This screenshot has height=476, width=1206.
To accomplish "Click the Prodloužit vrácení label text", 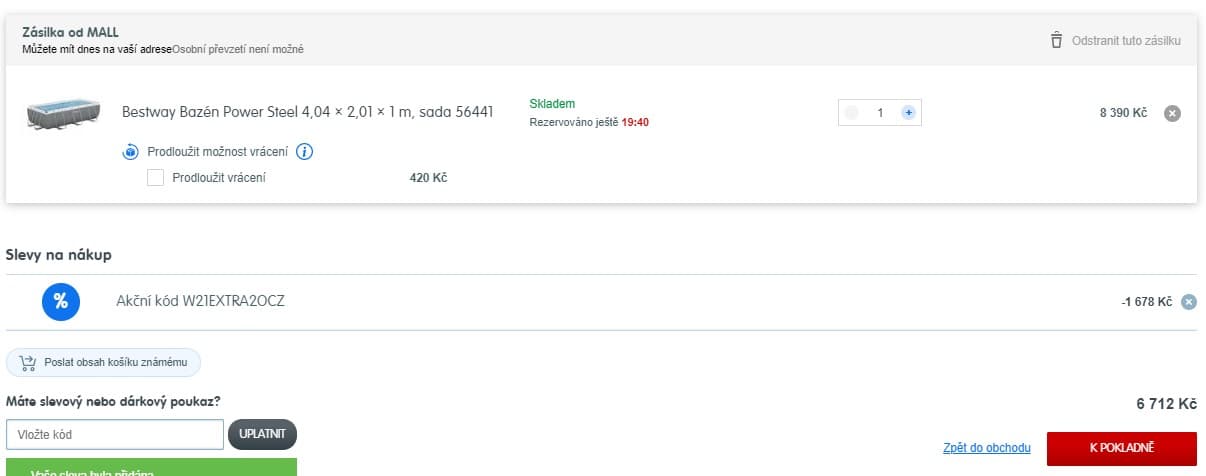I will point(219,178).
